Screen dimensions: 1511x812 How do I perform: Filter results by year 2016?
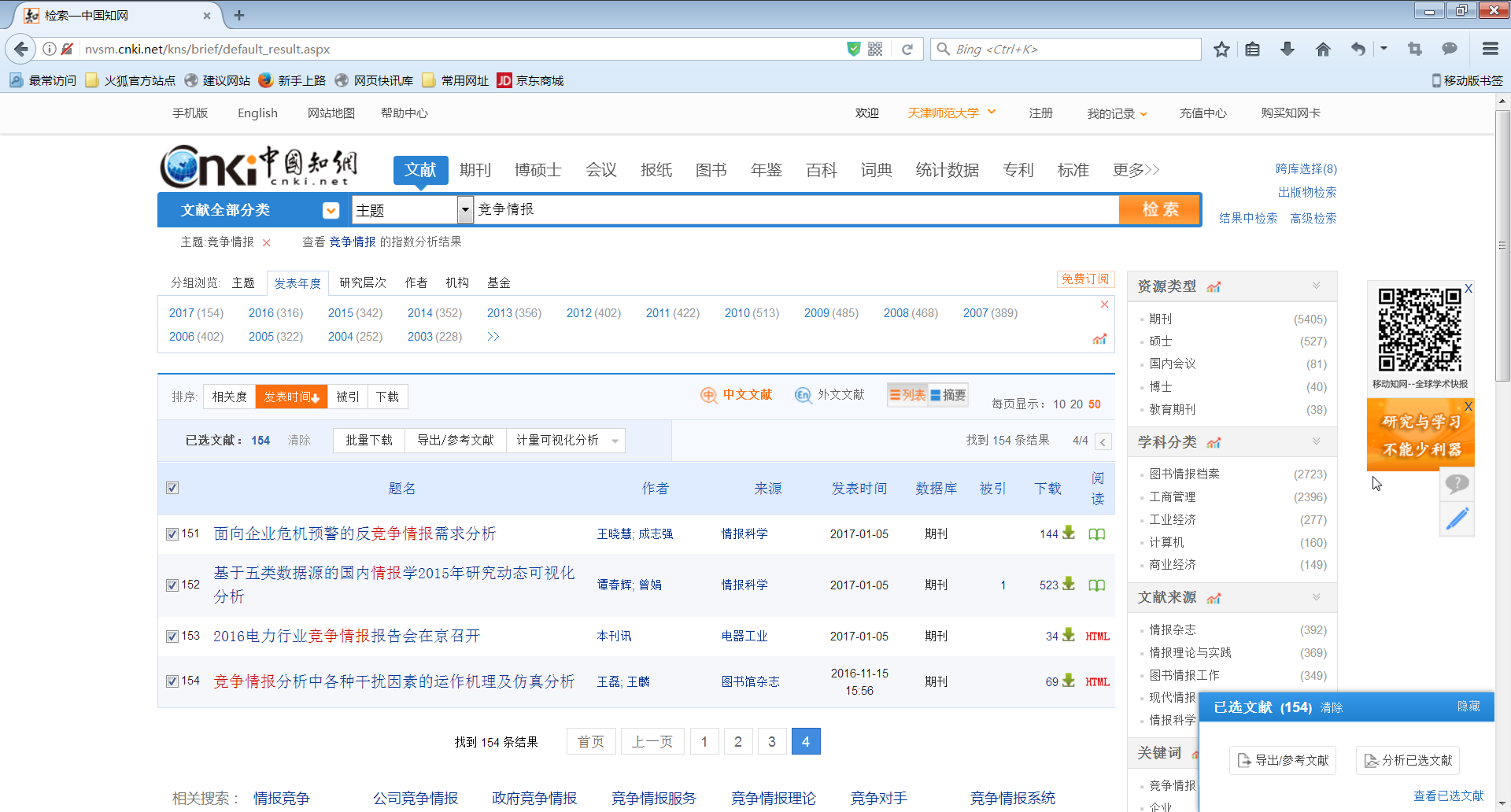[261, 313]
